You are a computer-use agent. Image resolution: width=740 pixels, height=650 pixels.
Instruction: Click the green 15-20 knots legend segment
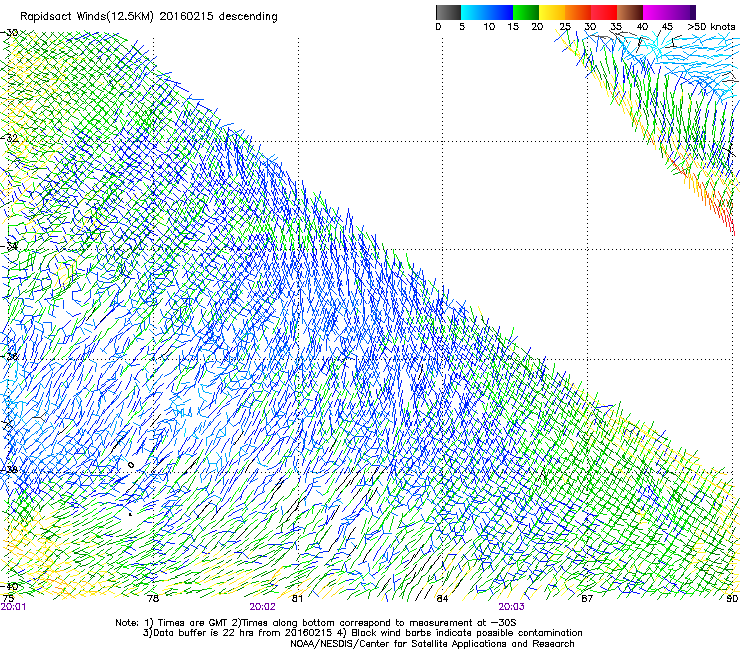click(x=526, y=12)
